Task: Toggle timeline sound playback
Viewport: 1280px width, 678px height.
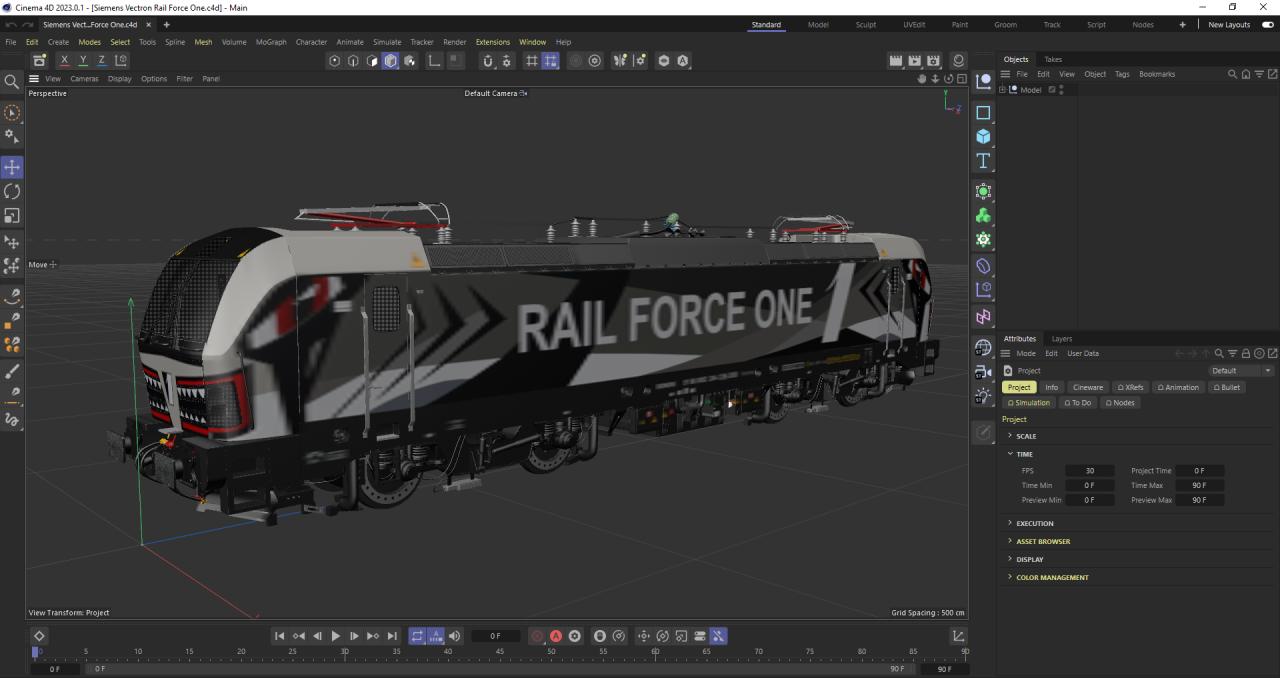Action: tap(455, 636)
